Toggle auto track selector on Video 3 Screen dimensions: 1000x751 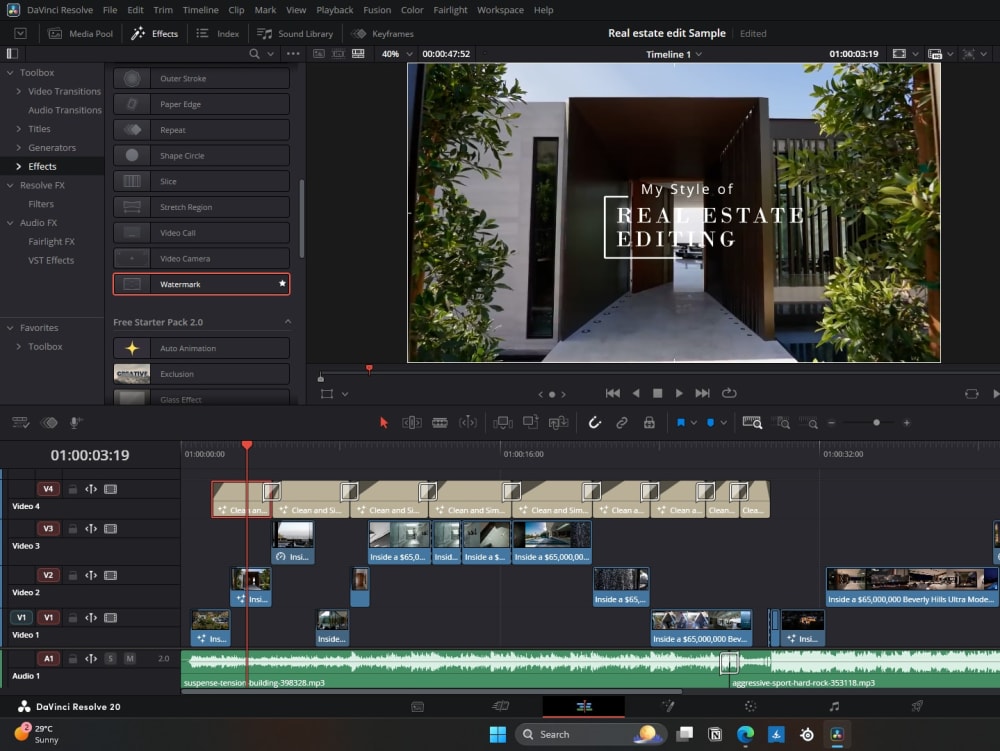coord(91,529)
